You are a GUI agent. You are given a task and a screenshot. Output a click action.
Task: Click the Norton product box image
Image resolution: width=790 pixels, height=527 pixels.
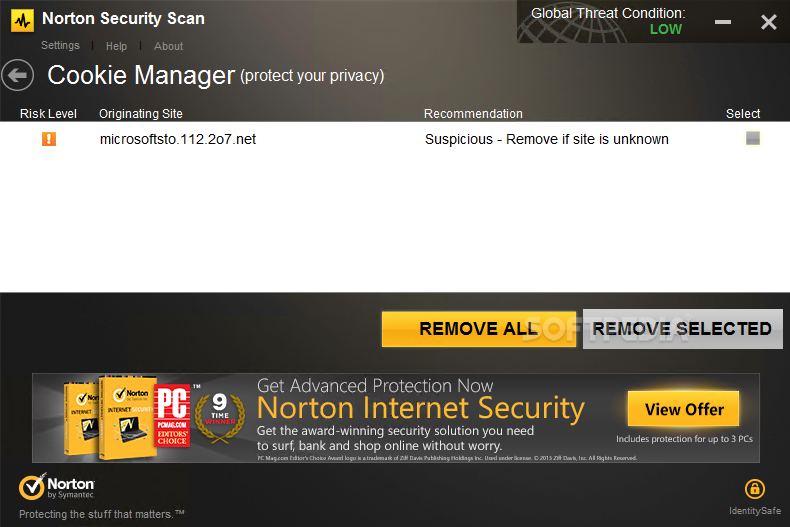[110, 418]
